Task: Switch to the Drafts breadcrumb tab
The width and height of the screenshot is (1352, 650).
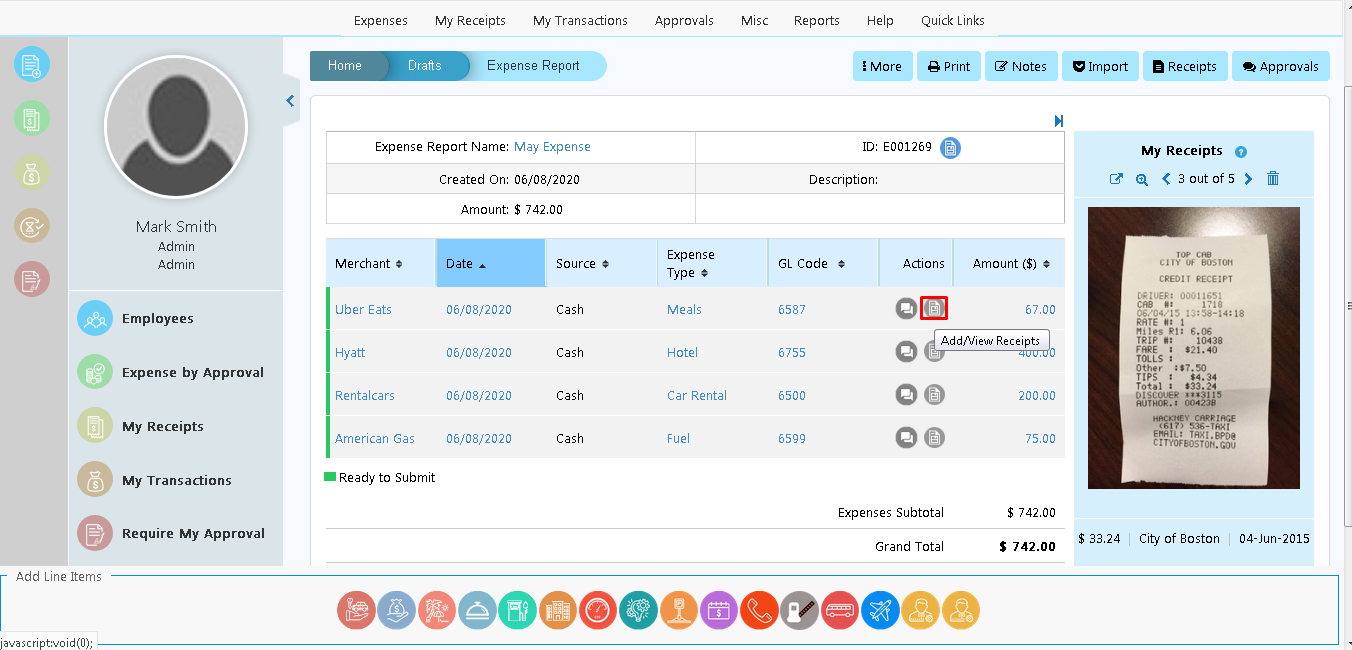Action: pyautogui.click(x=424, y=66)
